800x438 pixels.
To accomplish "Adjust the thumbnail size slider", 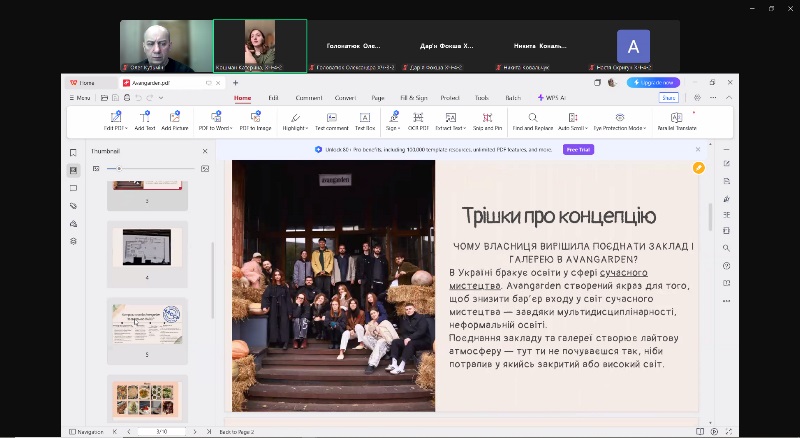I will click(x=120, y=168).
